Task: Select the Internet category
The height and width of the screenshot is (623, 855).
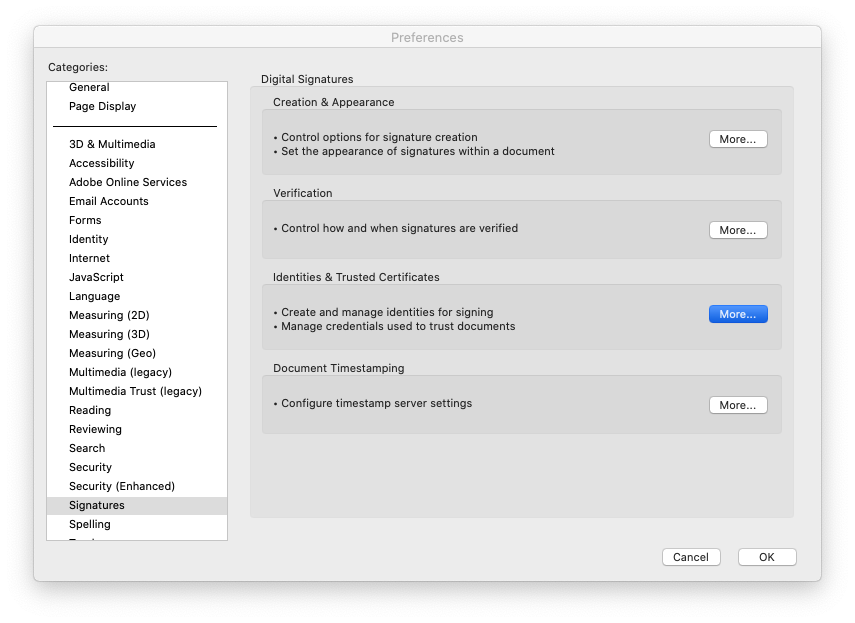Action: [89, 258]
